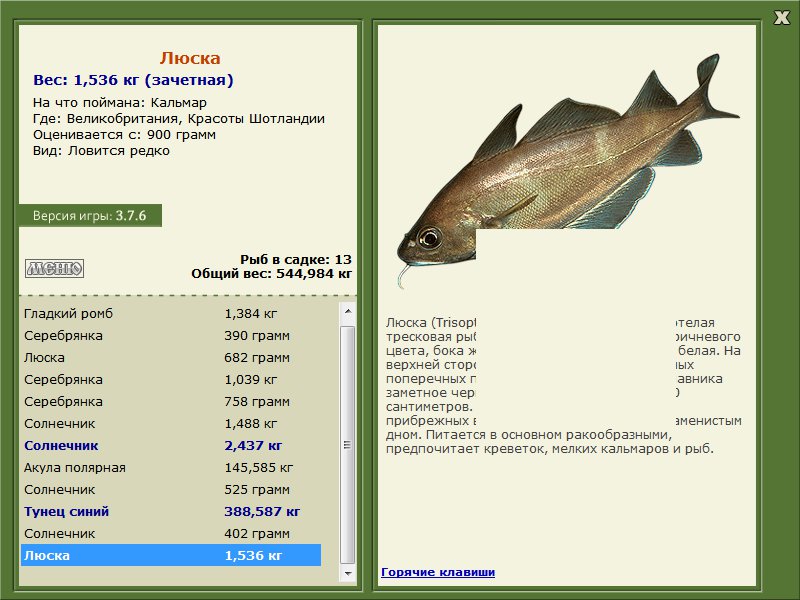Select highlighted Люска 1,536 кг row

(x=171, y=555)
